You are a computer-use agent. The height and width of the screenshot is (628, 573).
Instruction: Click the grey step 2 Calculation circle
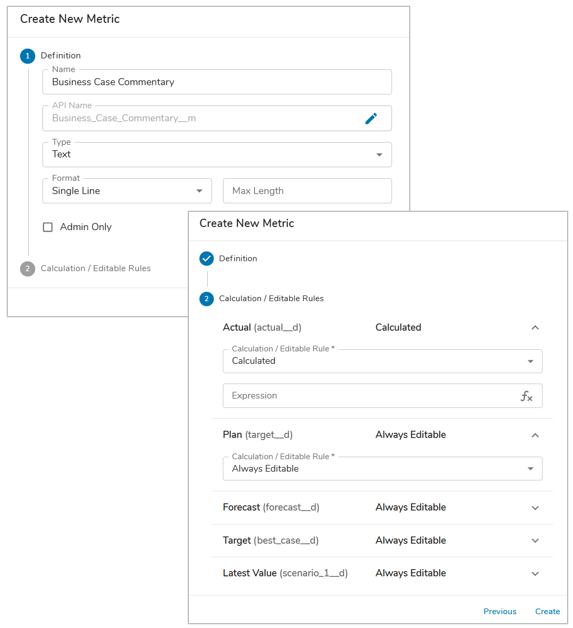click(x=28, y=269)
